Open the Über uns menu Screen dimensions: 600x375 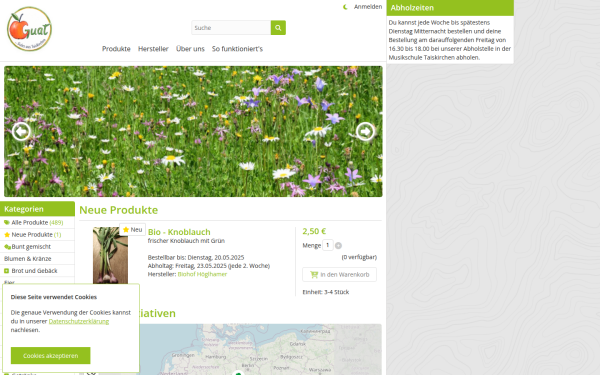(190, 49)
